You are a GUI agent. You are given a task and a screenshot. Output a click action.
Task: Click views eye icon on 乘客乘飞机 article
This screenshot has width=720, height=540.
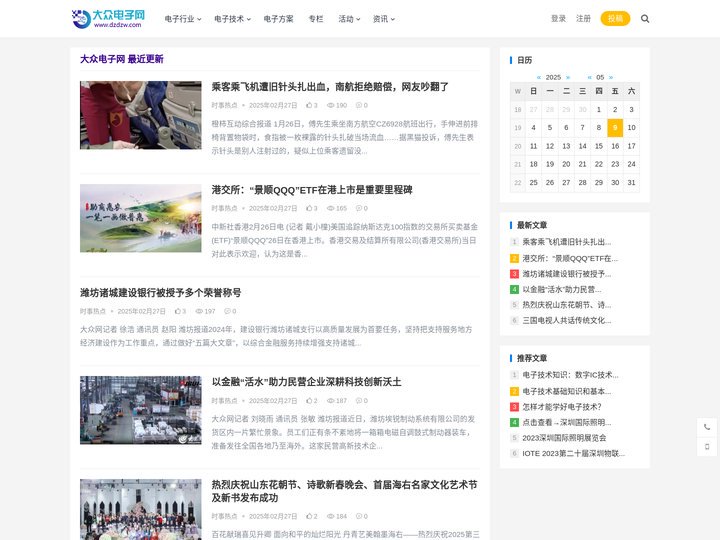tap(330, 105)
